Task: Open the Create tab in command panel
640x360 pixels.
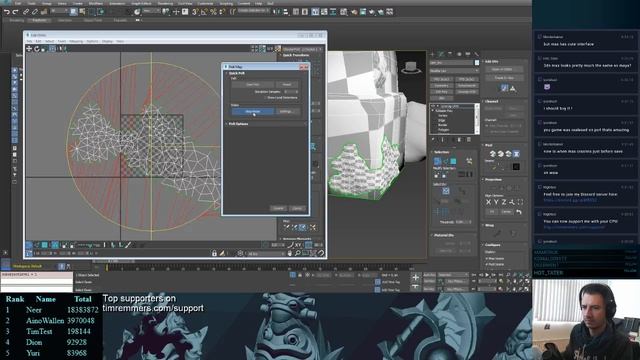Action: [432, 54]
